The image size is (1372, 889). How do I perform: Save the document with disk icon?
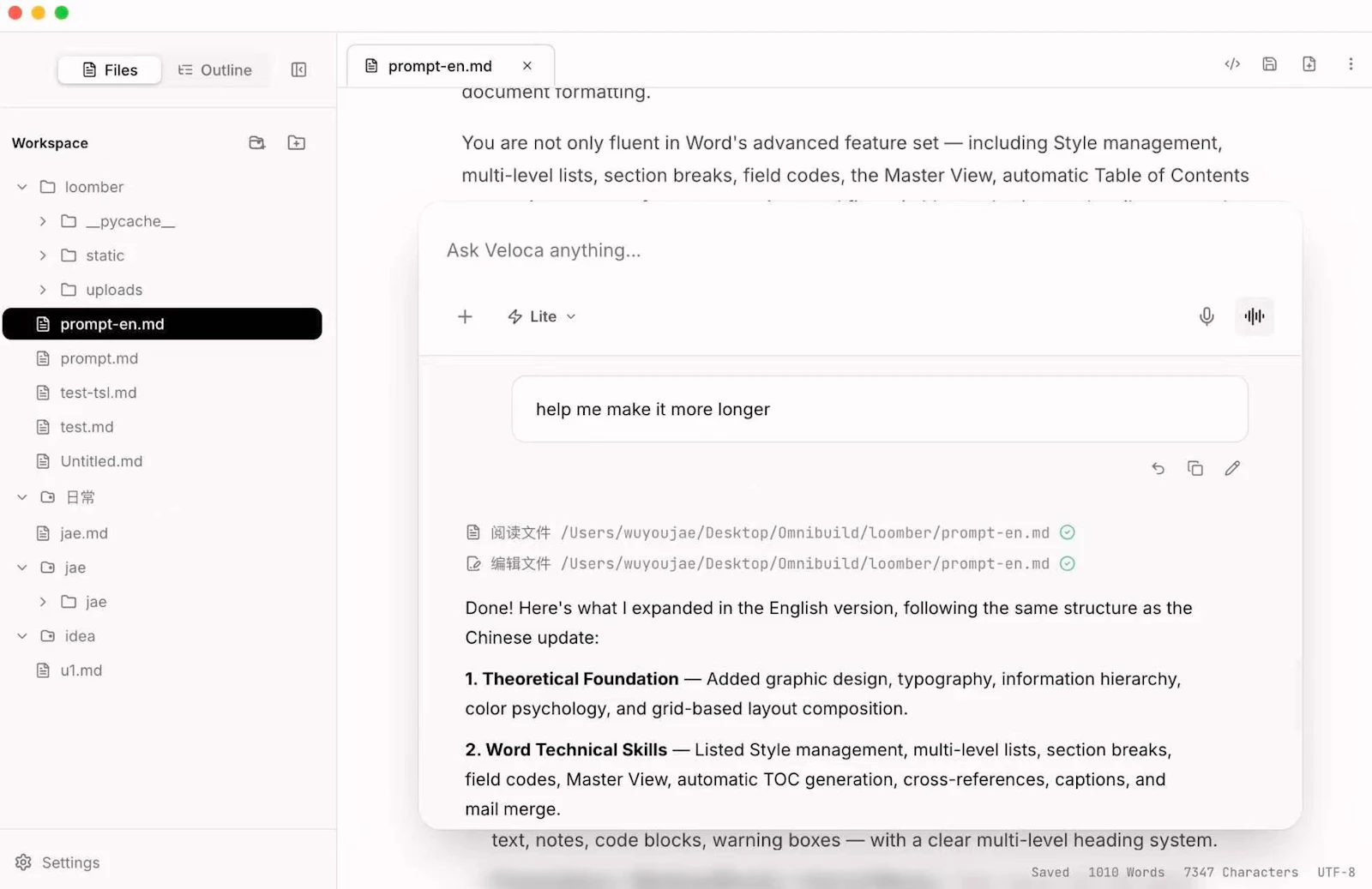1270,63
